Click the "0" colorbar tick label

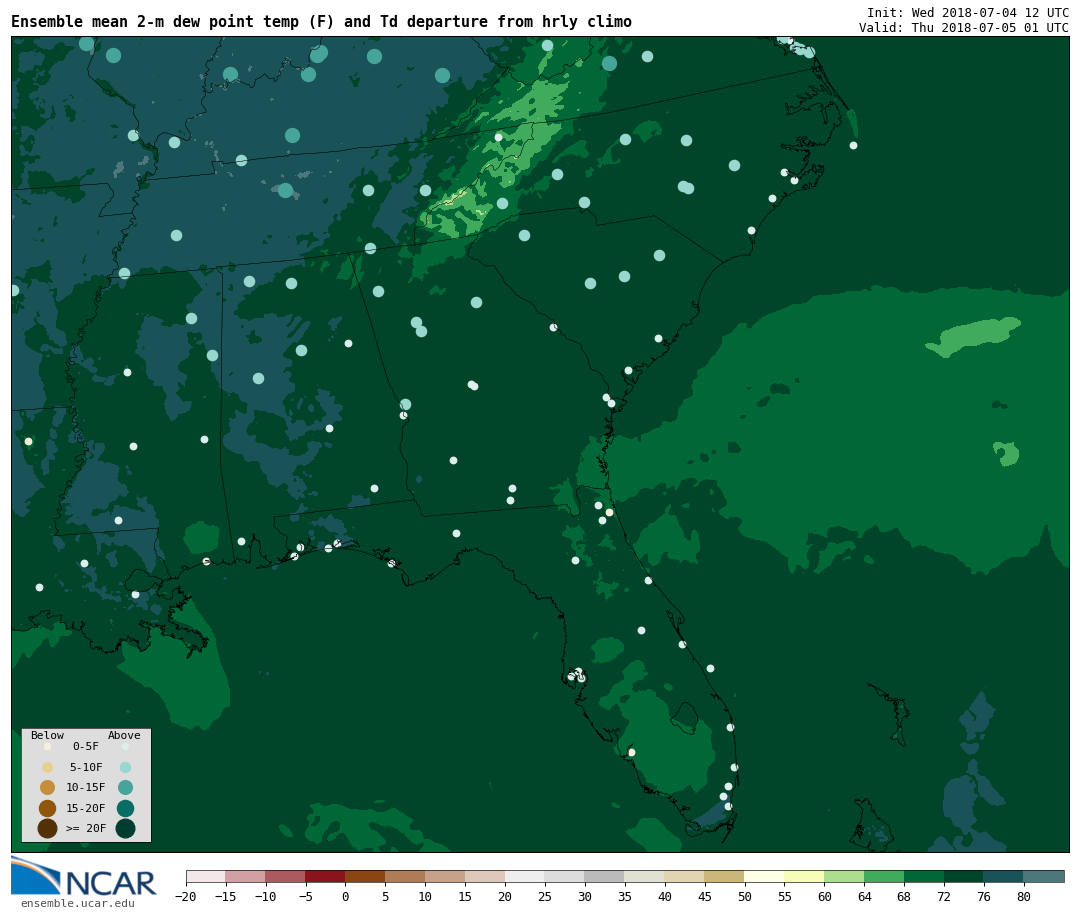click(x=346, y=896)
